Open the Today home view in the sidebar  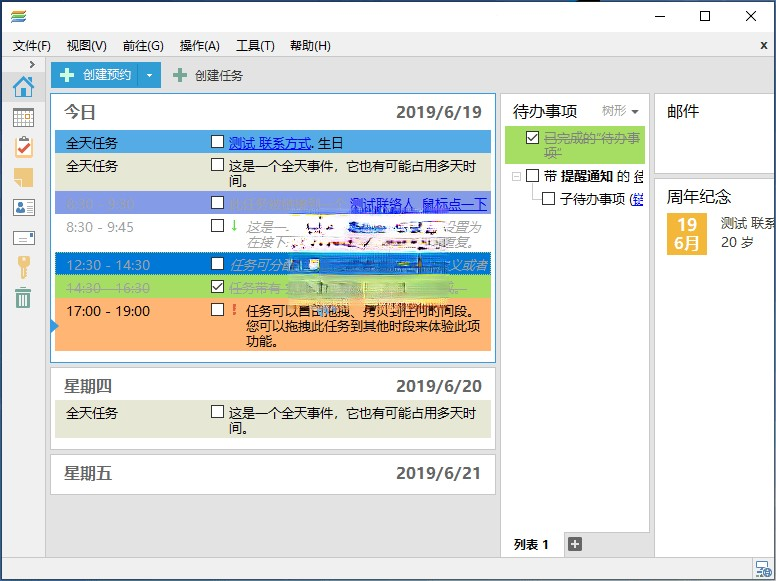click(x=22, y=87)
